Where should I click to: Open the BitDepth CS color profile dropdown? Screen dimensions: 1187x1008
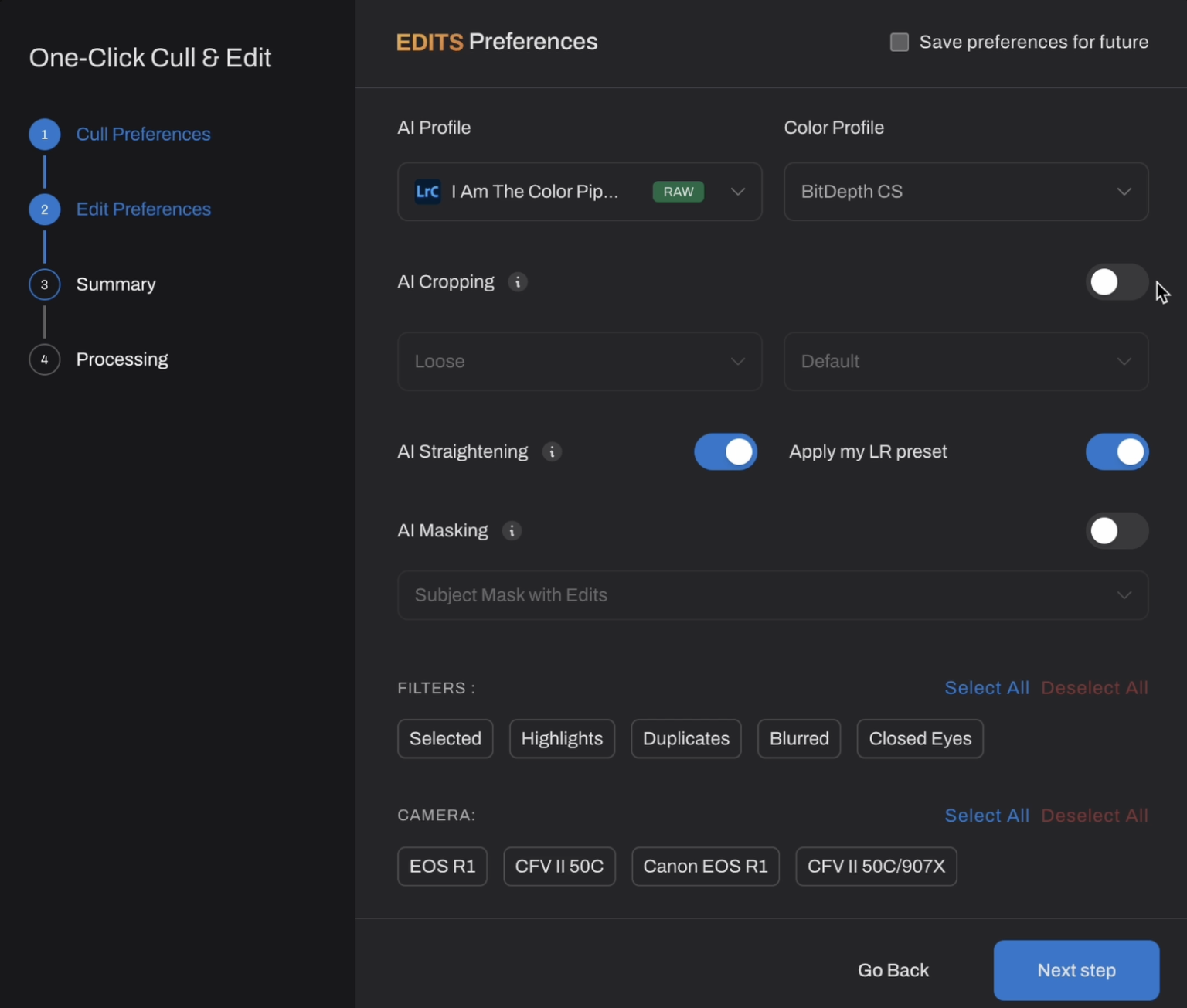(965, 192)
